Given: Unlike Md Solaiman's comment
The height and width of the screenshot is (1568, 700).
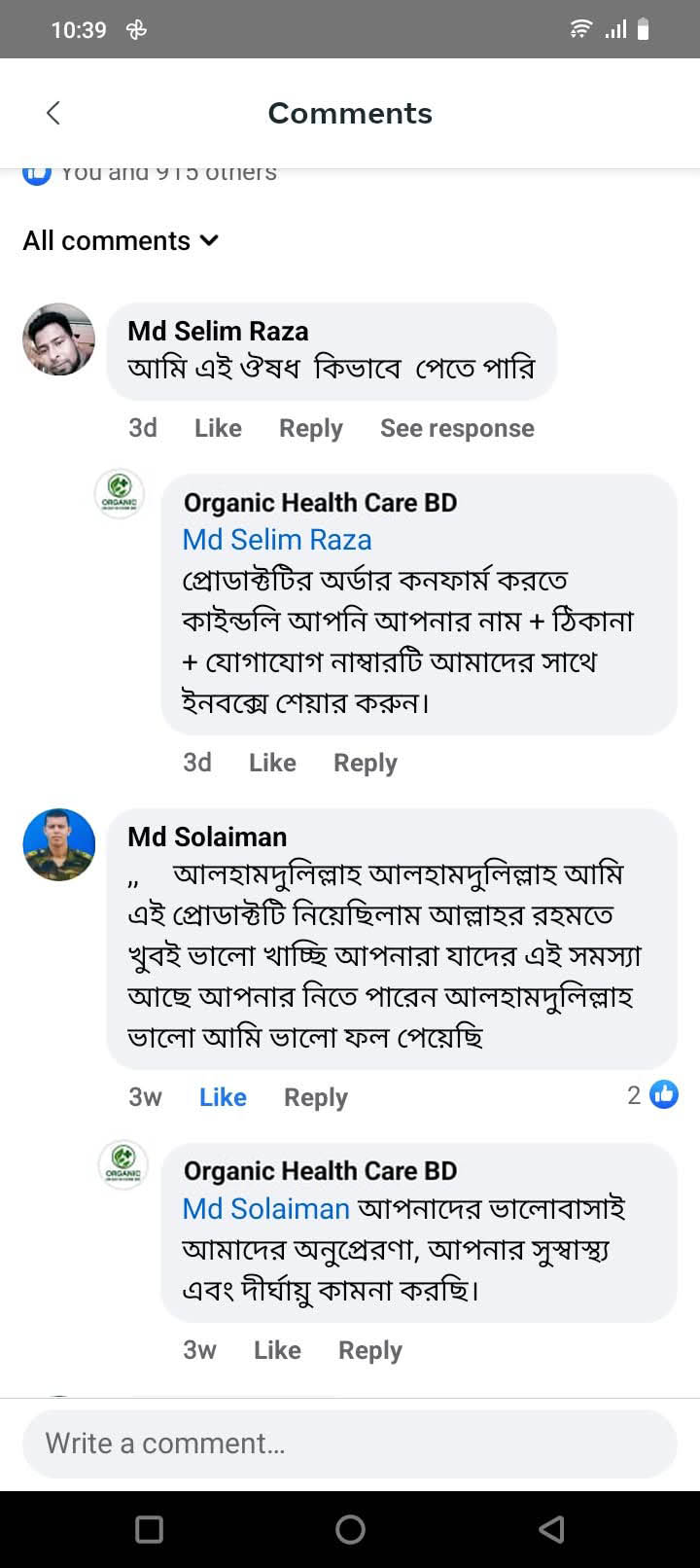Looking at the screenshot, I should 223,1097.
